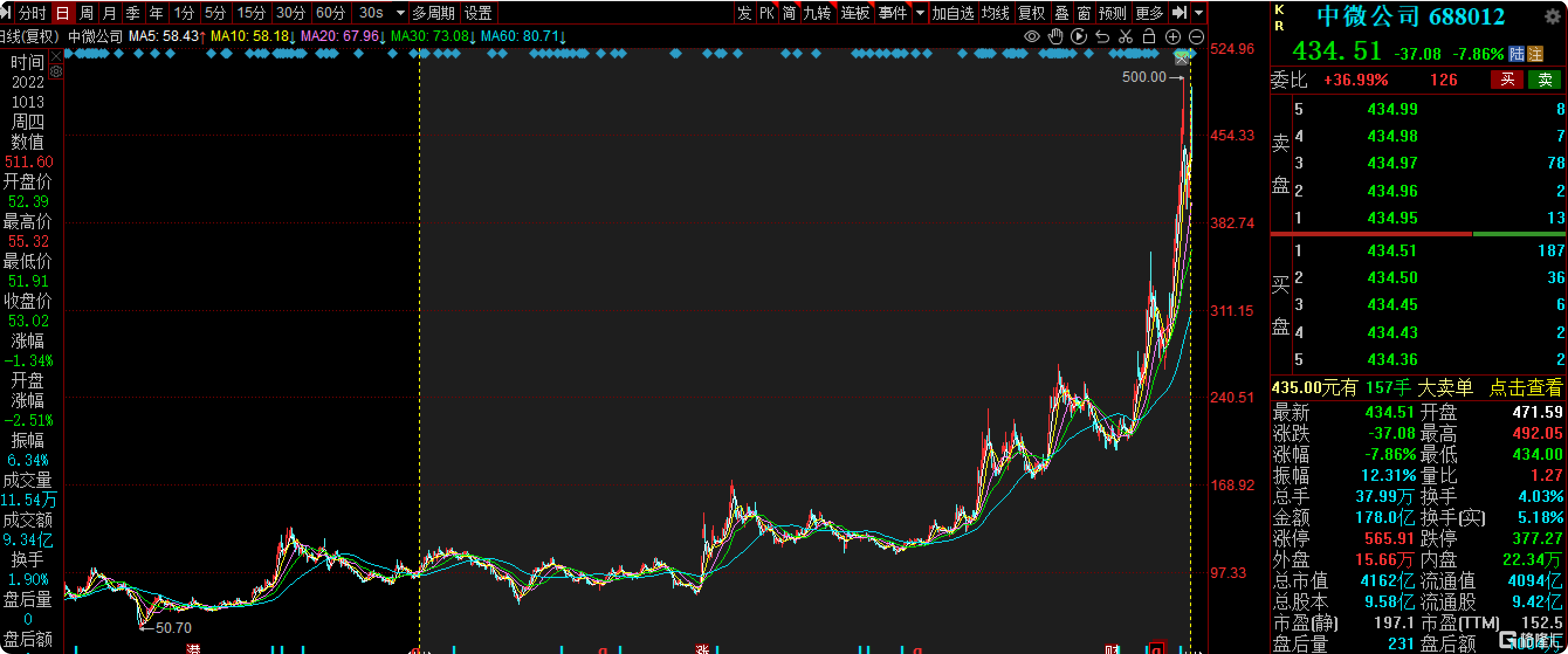Close the left data info panel

click(x=56, y=57)
